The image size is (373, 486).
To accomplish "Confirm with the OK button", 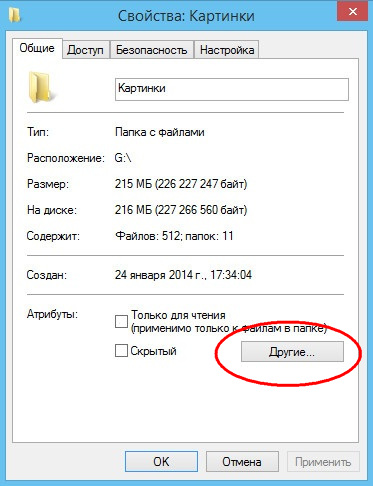I will 161,462.
